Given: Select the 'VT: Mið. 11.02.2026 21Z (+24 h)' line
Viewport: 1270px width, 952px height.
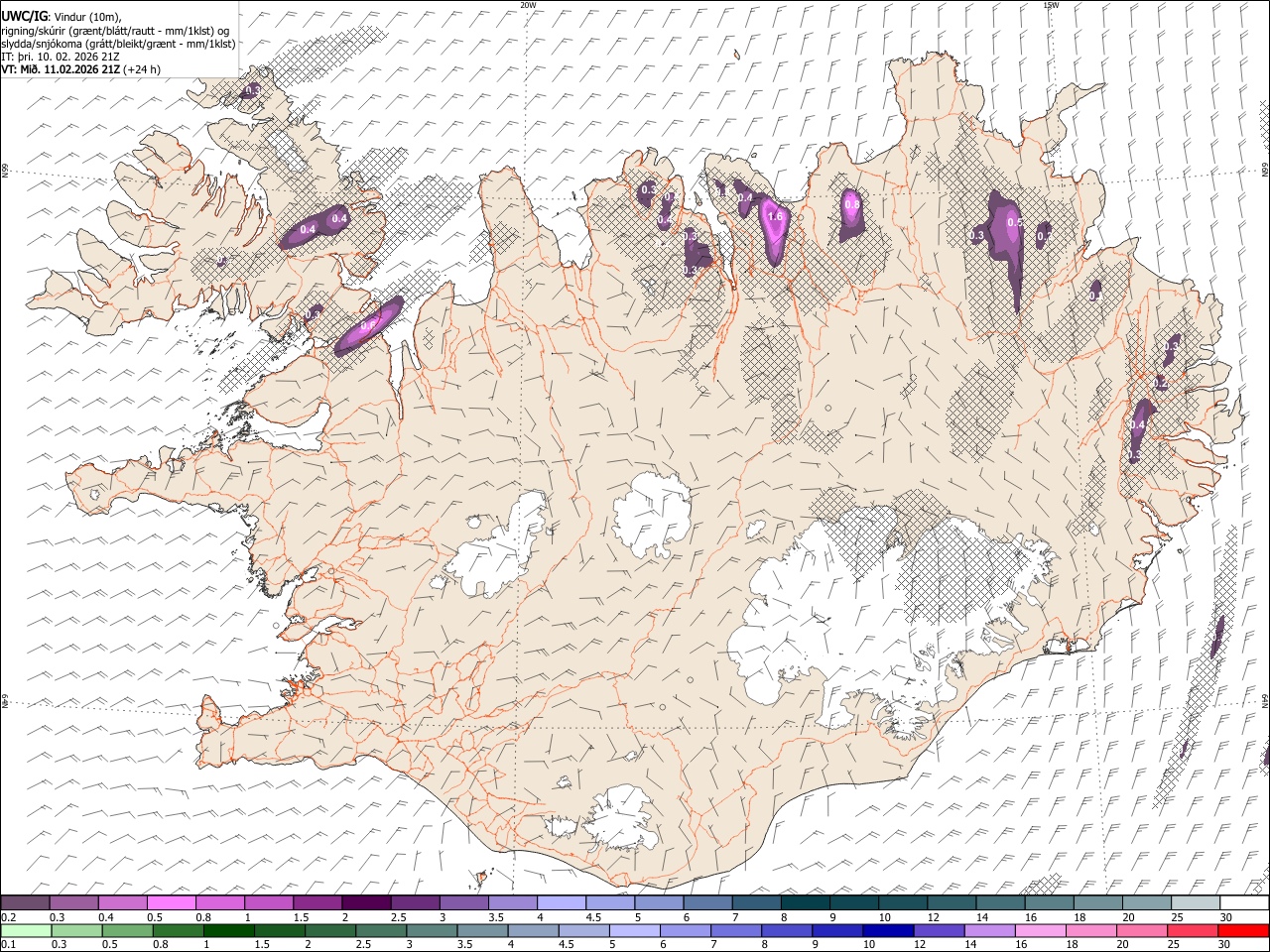Looking at the screenshot, I should click(x=80, y=70).
